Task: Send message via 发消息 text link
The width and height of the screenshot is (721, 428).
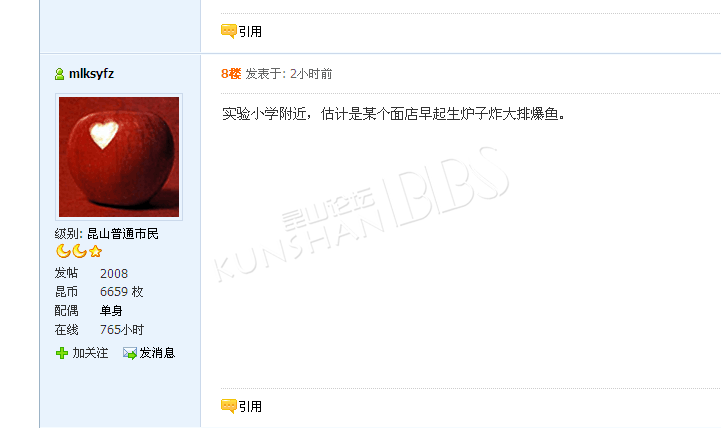Action: (157, 353)
